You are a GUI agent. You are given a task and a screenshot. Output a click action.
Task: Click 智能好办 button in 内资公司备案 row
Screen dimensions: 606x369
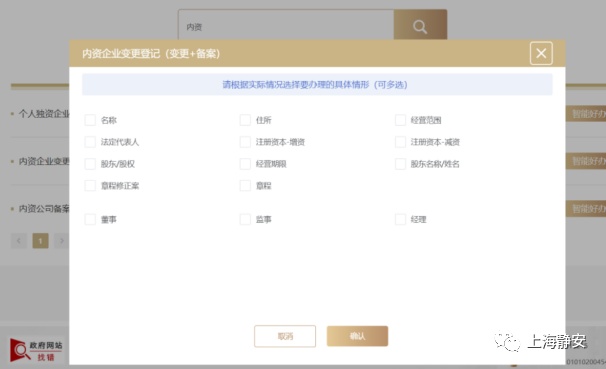pos(586,209)
